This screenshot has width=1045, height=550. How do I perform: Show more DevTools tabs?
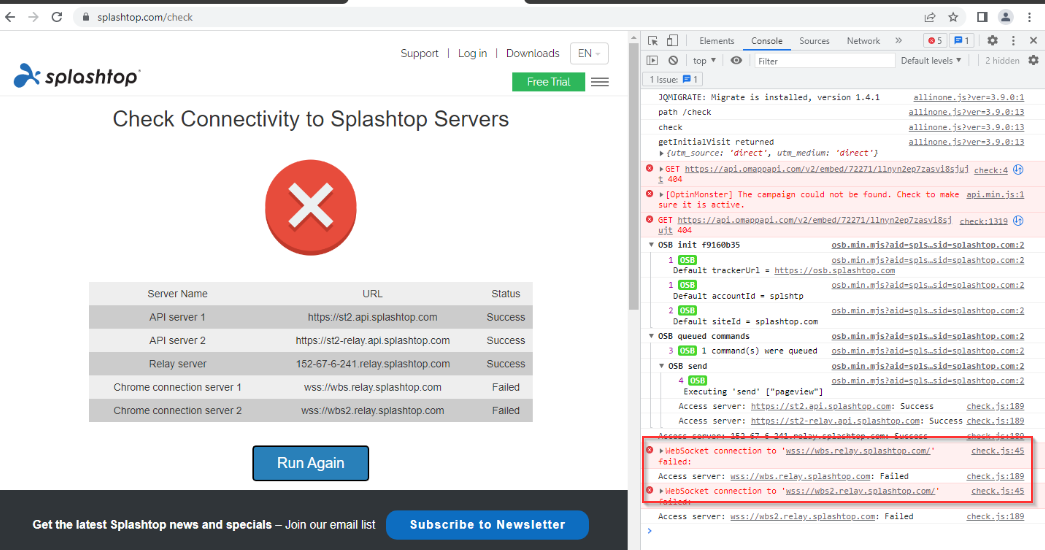(898, 41)
